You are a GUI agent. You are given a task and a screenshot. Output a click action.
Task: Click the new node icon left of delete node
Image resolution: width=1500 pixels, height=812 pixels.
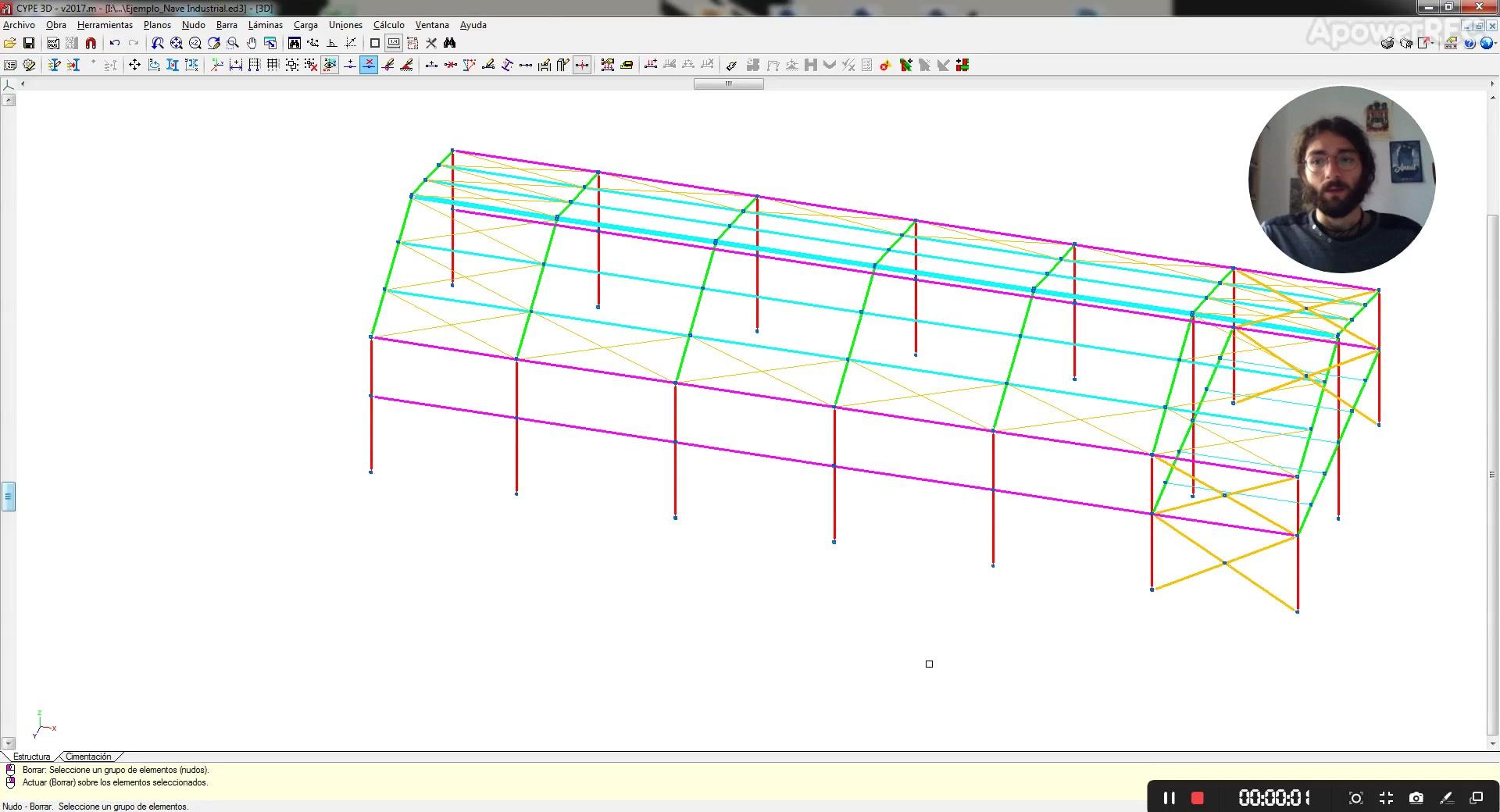coord(350,66)
